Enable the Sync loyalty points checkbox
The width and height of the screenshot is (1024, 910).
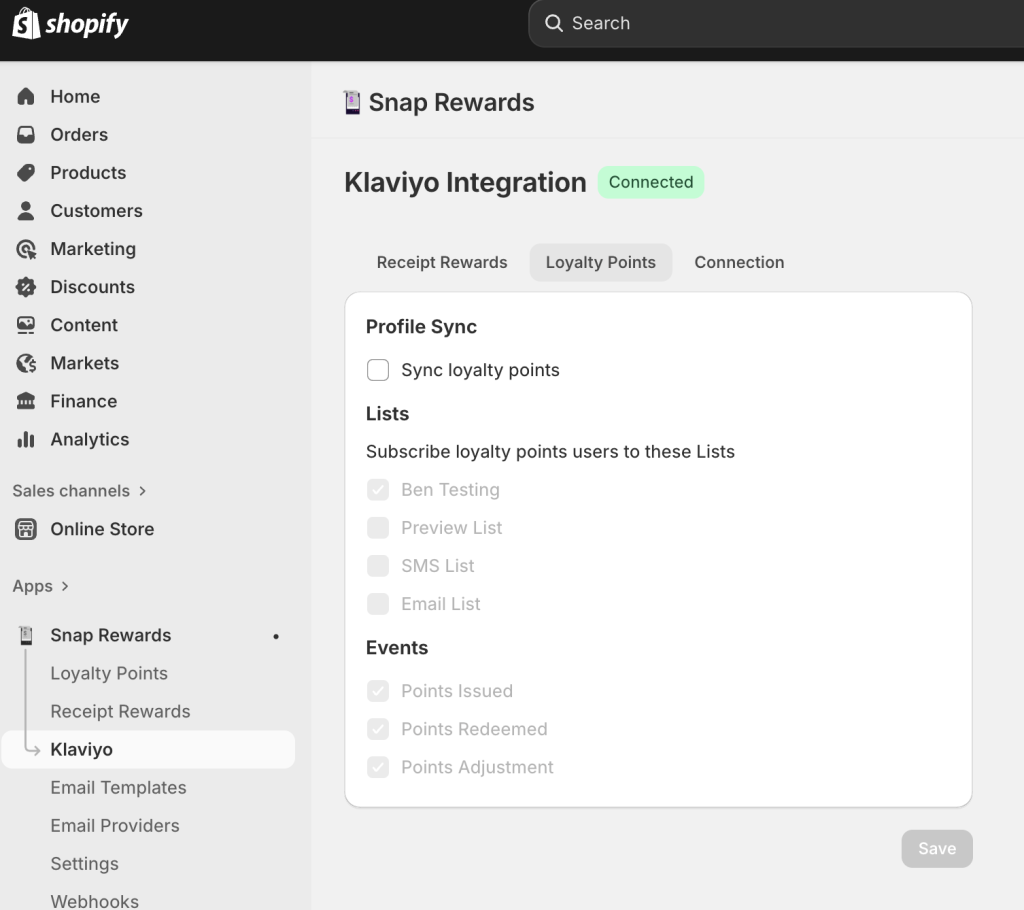pyautogui.click(x=378, y=370)
